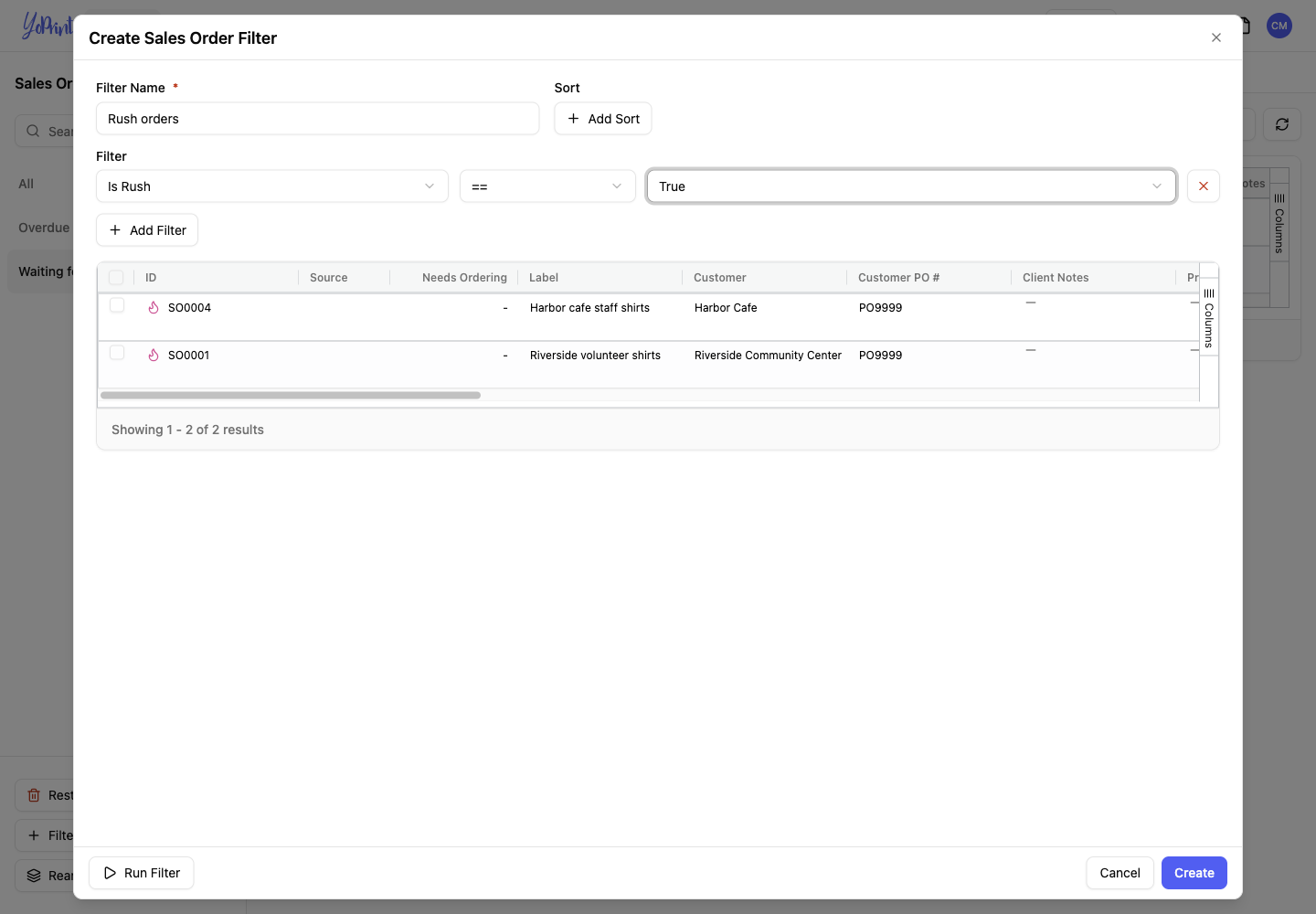
Task: Switch to the Overdue tab in background
Action: point(44,228)
